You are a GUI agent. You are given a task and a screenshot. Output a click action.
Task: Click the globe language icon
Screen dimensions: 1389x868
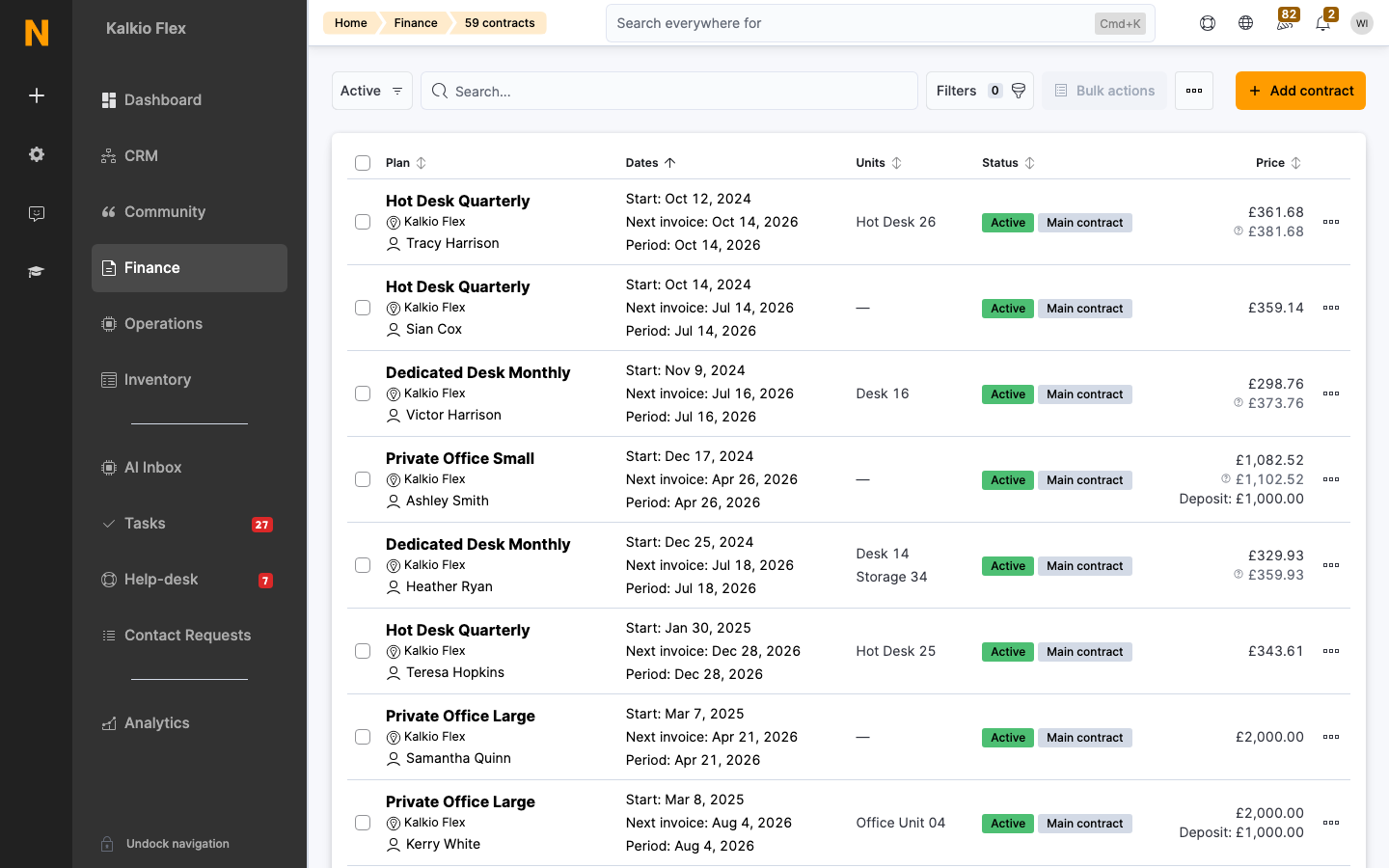pos(1246,23)
